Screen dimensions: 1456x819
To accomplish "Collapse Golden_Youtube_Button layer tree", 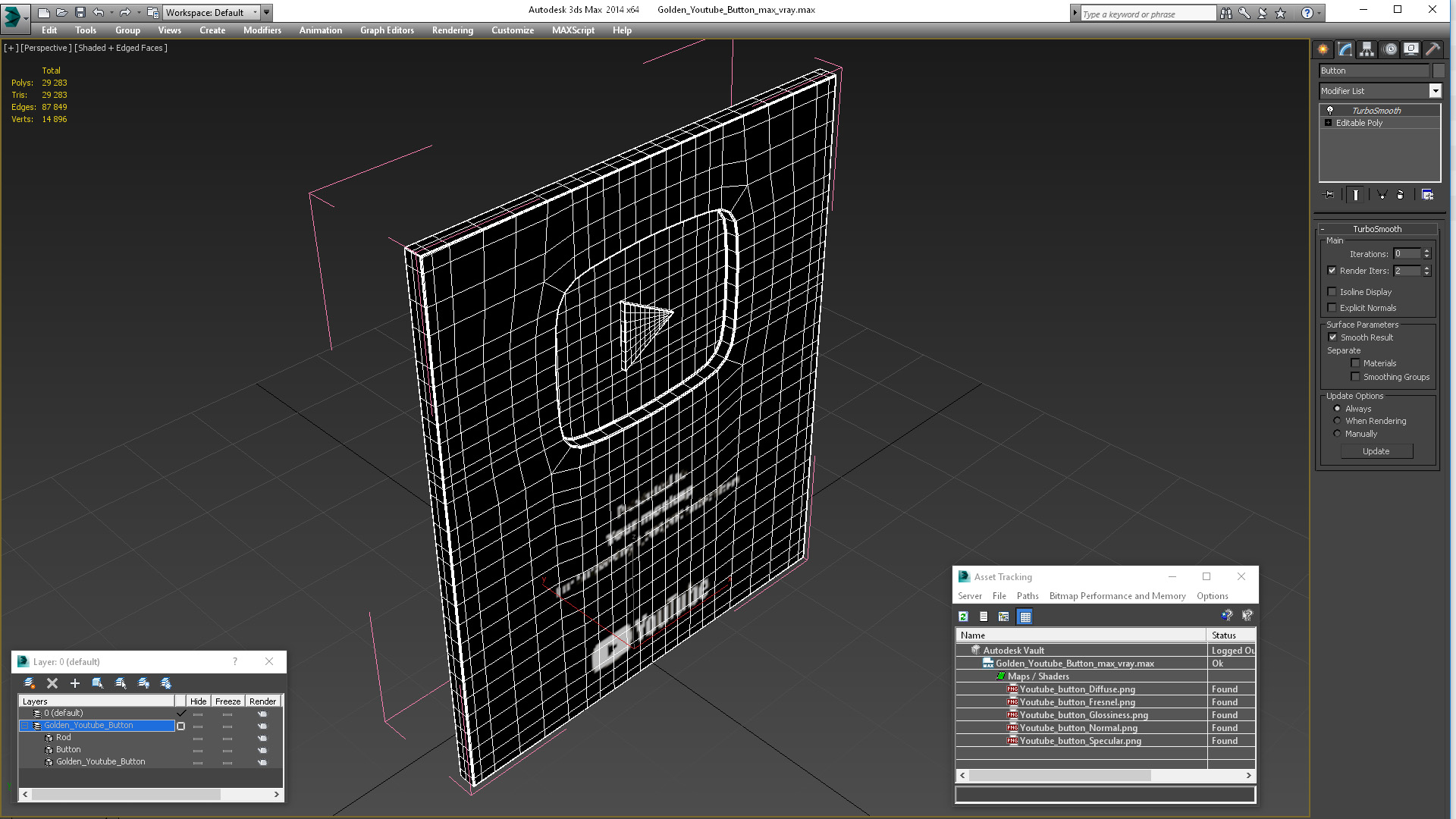I will (x=24, y=726).
